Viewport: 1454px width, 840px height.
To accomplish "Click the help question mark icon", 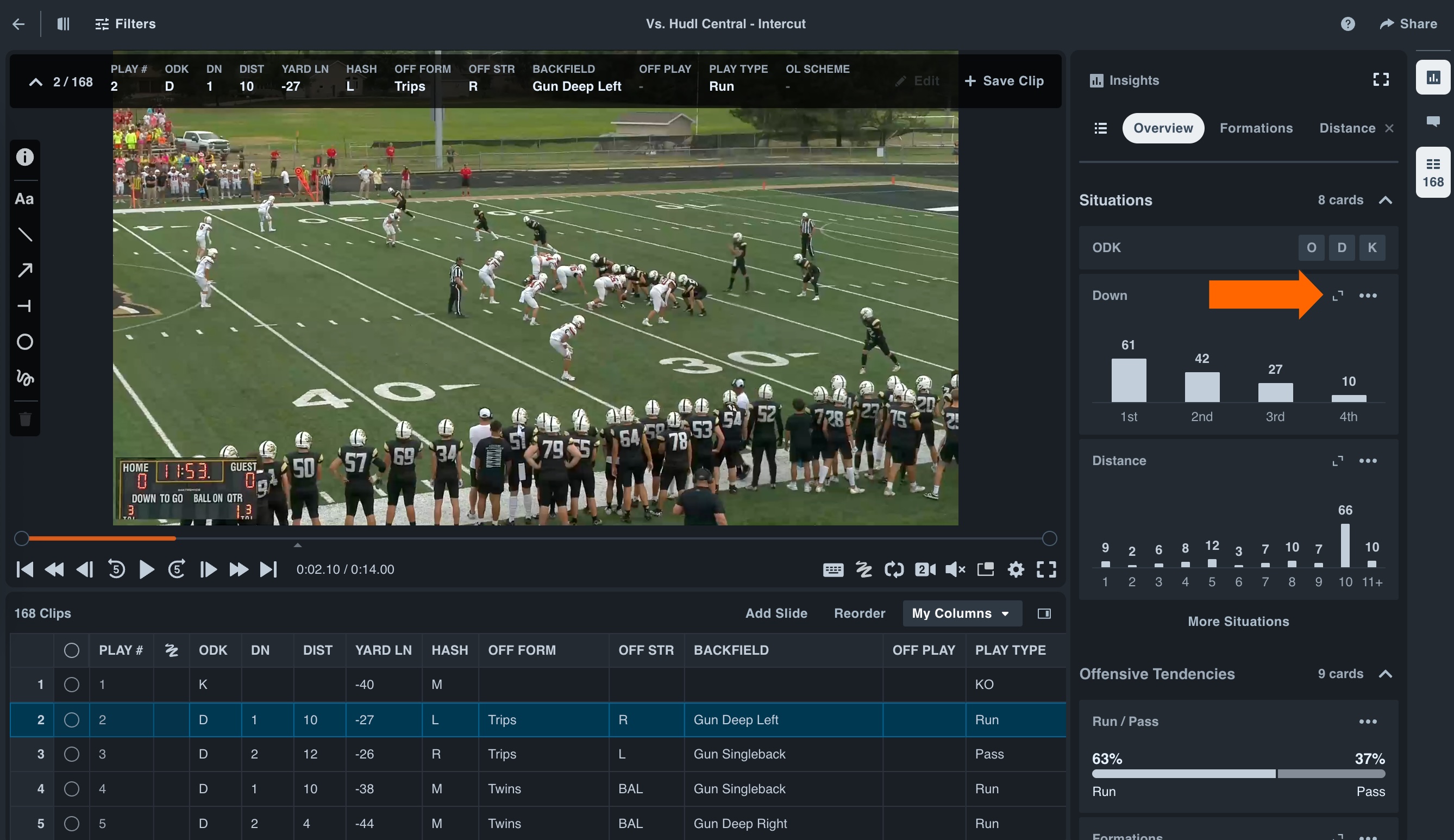I will [1348, 24].
